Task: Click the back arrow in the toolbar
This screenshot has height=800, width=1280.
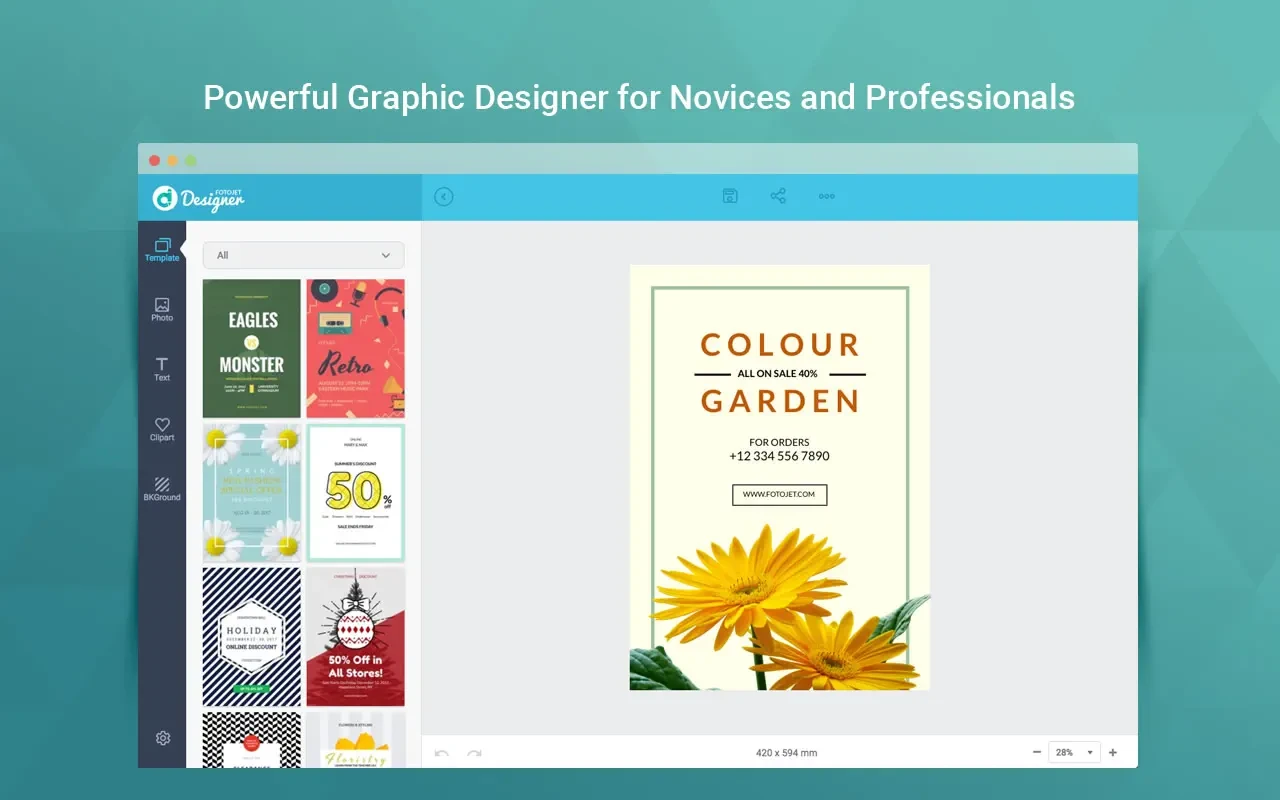Action: pyautogui.click(x=443, y=196)
